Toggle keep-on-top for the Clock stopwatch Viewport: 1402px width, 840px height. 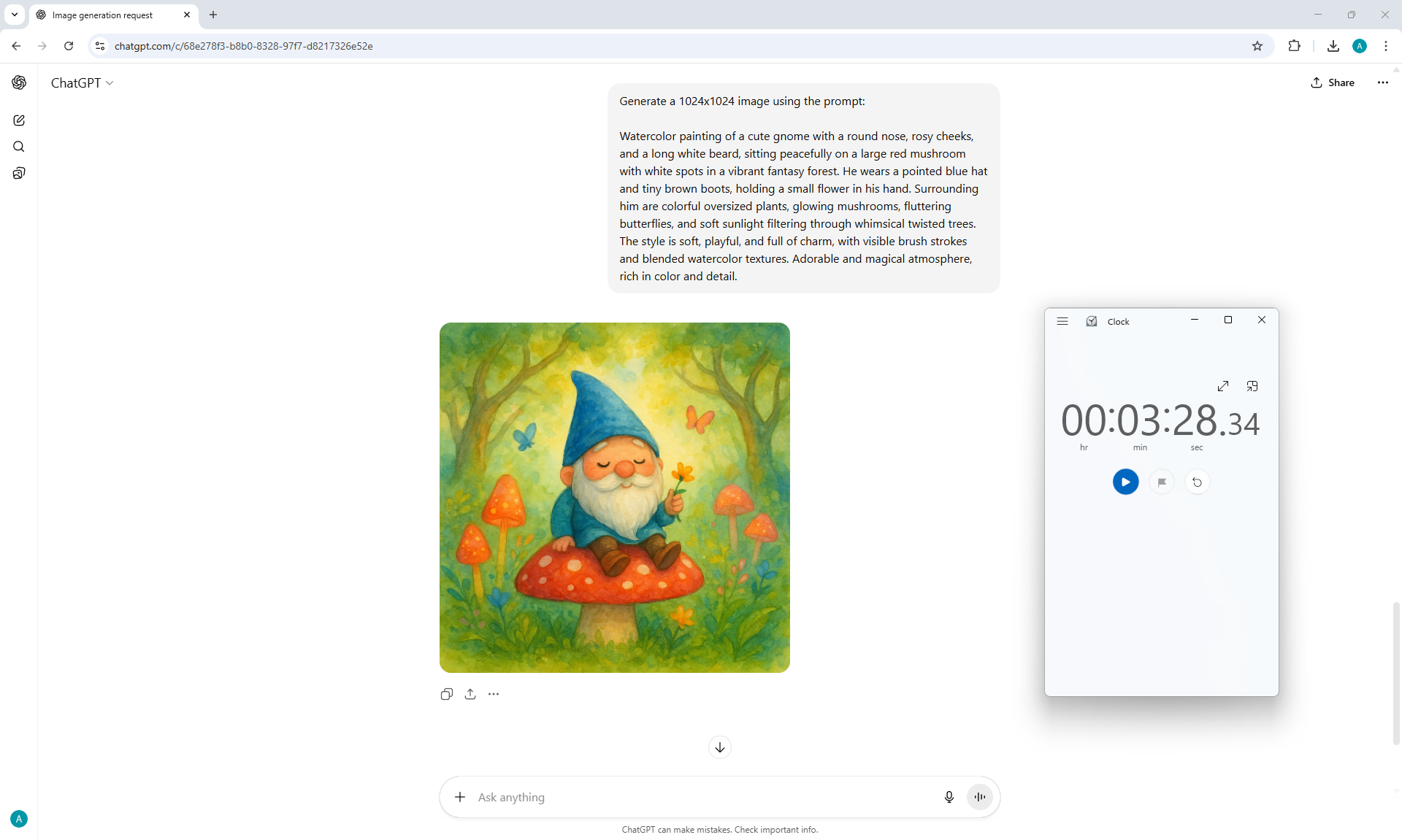coord(1252,386)
